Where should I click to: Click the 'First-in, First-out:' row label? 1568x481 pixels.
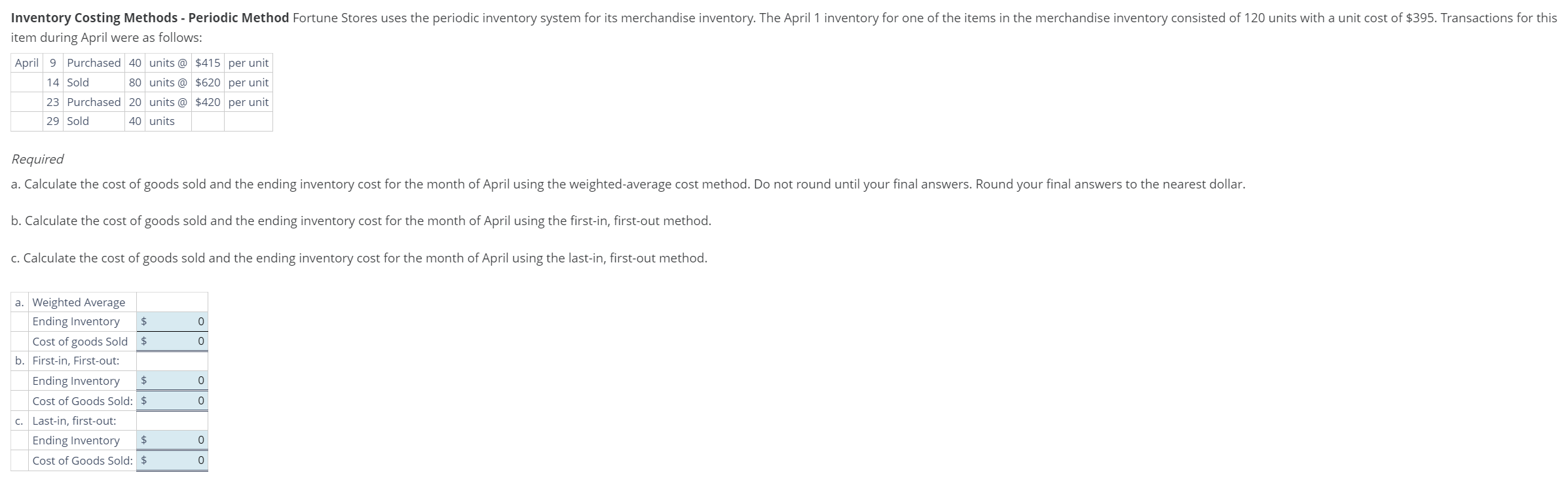tap(76, 361)
